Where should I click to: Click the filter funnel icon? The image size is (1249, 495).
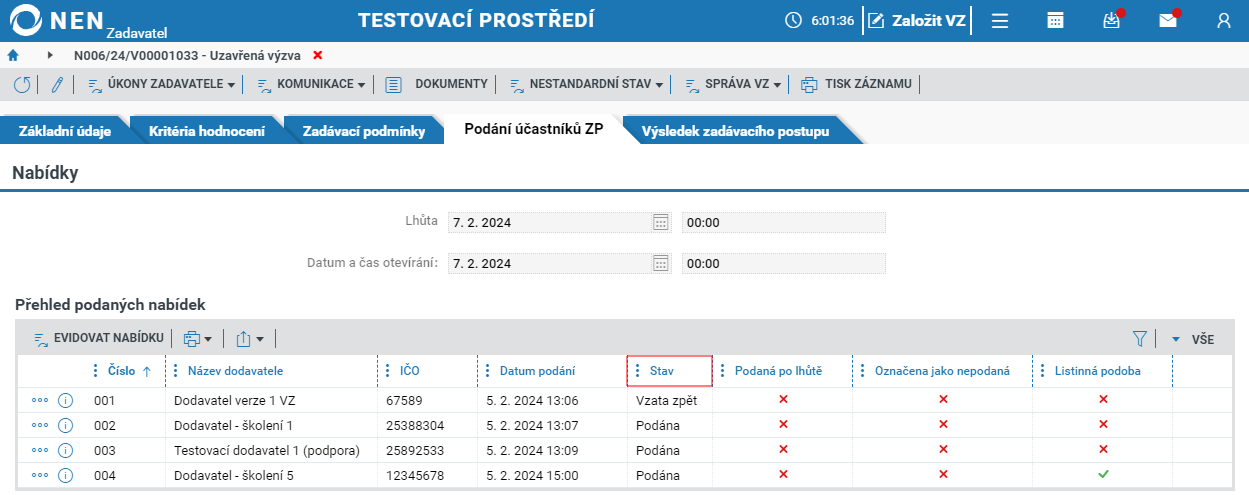pyautogui.click(x=1139, y=339)
